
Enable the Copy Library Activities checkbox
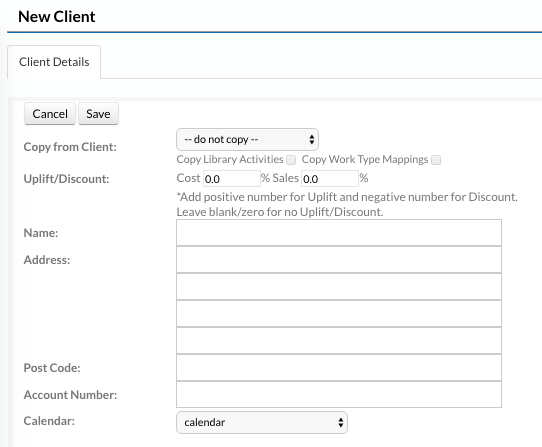[291, 160]
